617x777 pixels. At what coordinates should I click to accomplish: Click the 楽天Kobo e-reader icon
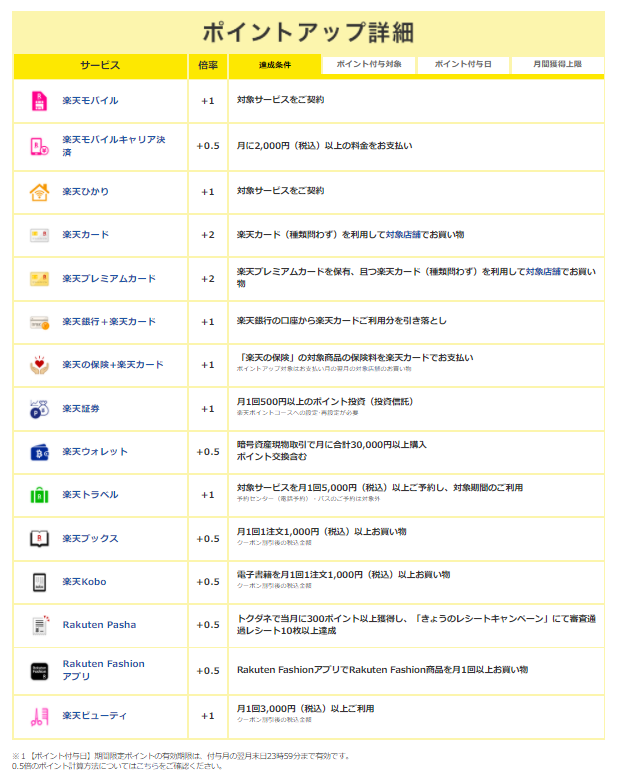[x=39, y=582]
